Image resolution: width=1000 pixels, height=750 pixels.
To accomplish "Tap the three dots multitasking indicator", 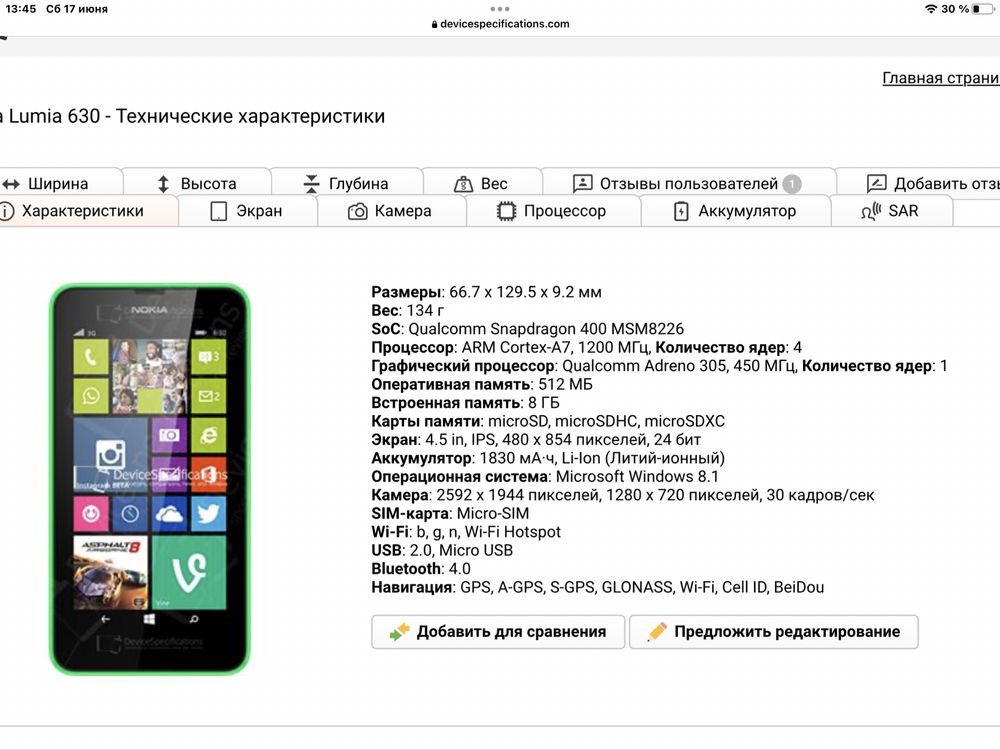I will (500, 9).
